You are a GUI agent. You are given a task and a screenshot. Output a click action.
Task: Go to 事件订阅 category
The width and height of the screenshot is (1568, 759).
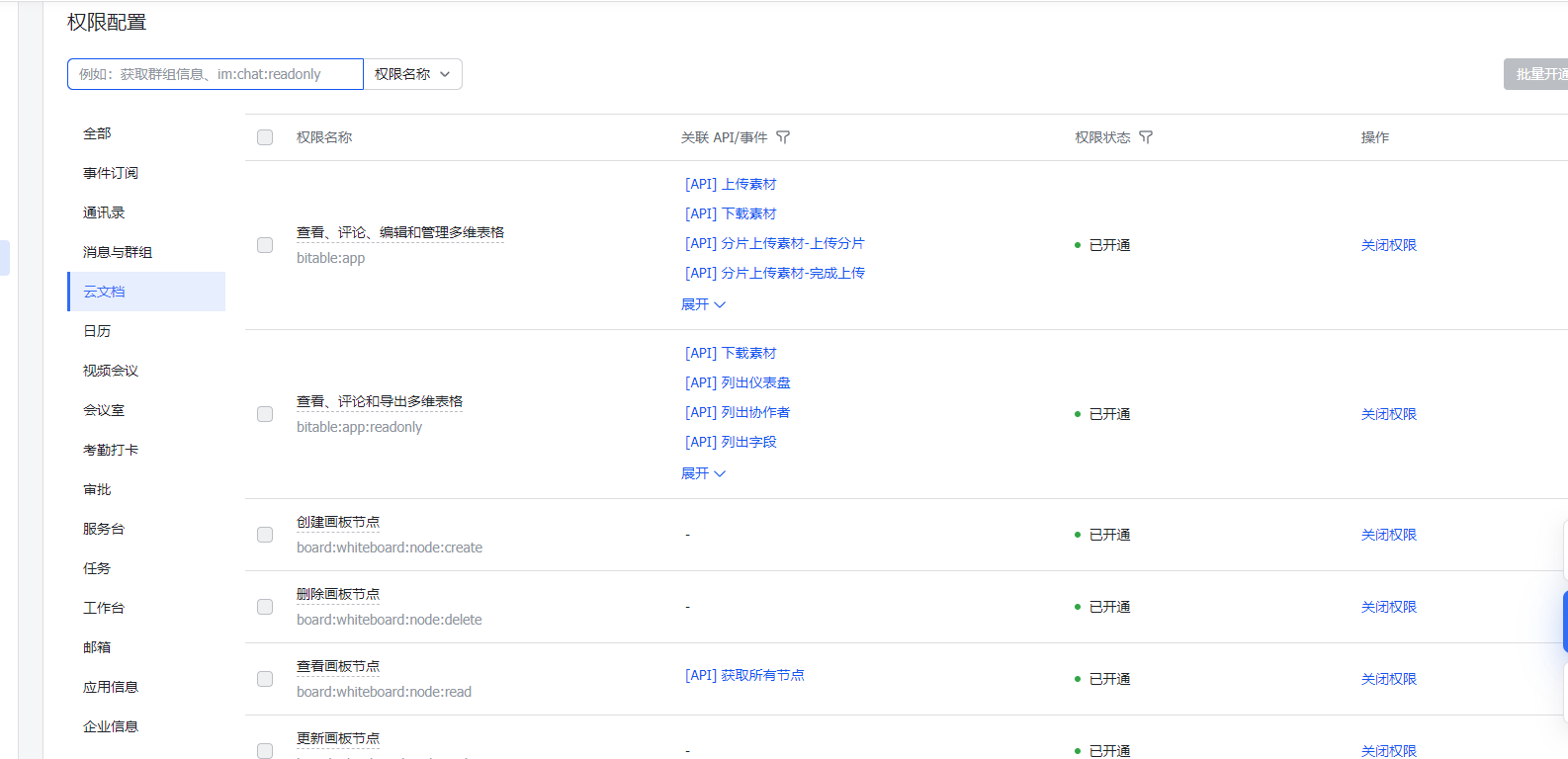click(x=111, y=173)
